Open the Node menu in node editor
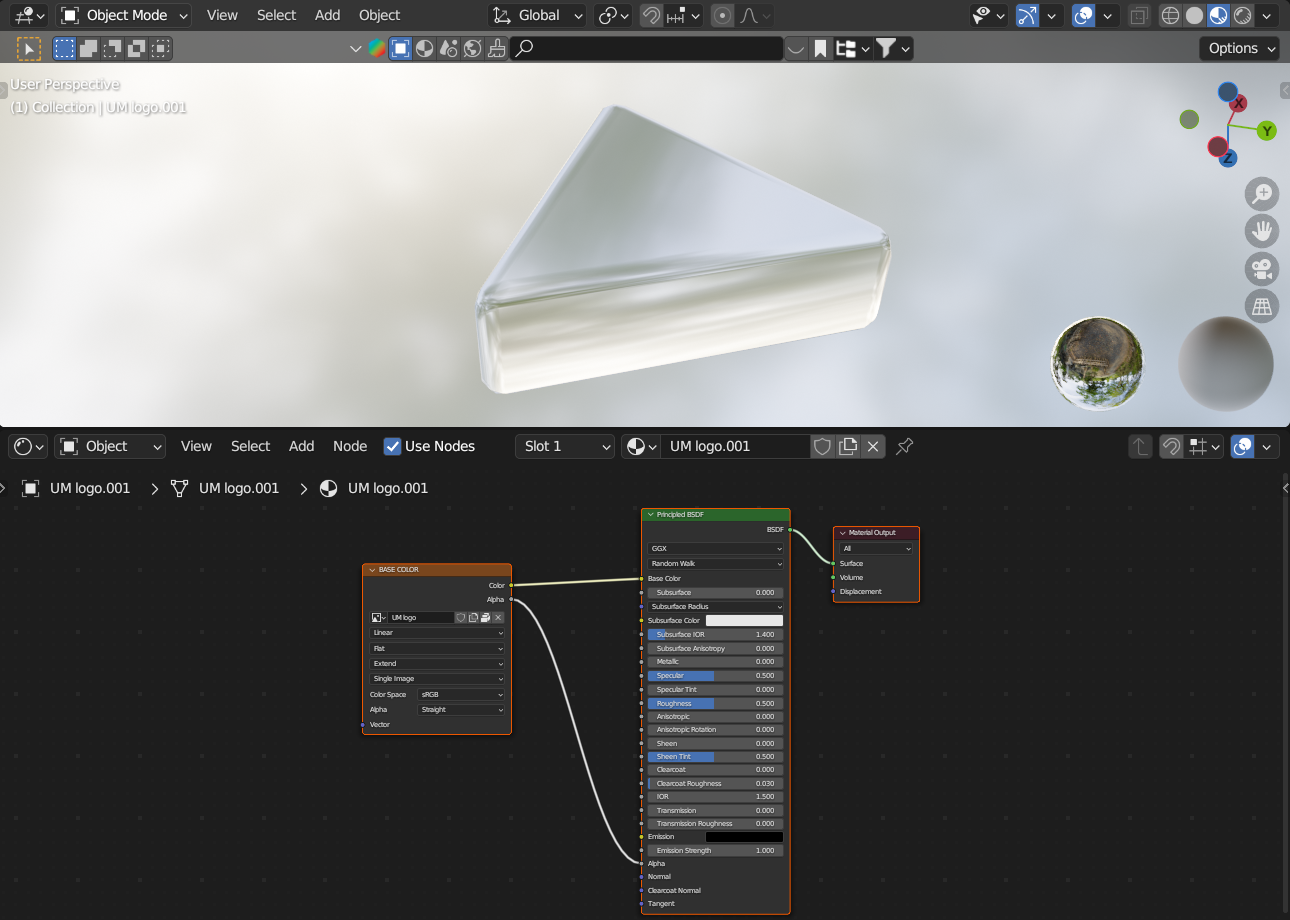 (x=350, y=446)
